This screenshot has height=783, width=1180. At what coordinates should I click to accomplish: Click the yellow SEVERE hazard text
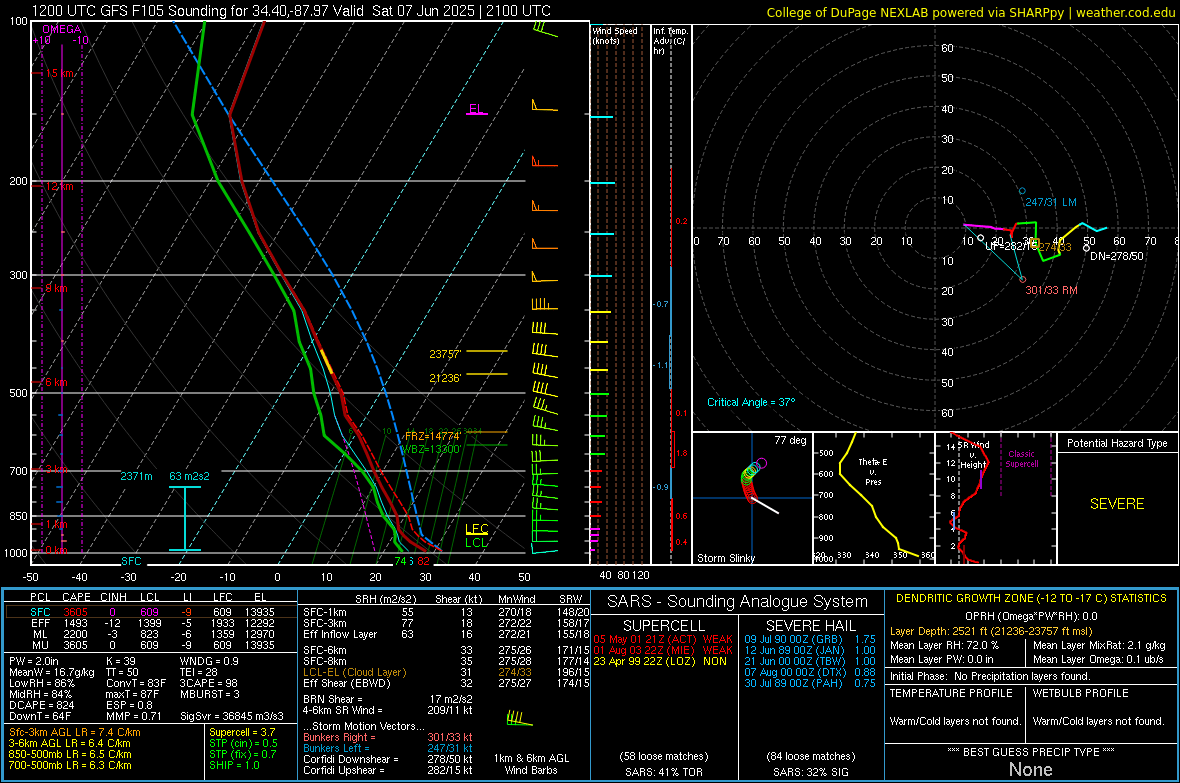pos(1117,504)
